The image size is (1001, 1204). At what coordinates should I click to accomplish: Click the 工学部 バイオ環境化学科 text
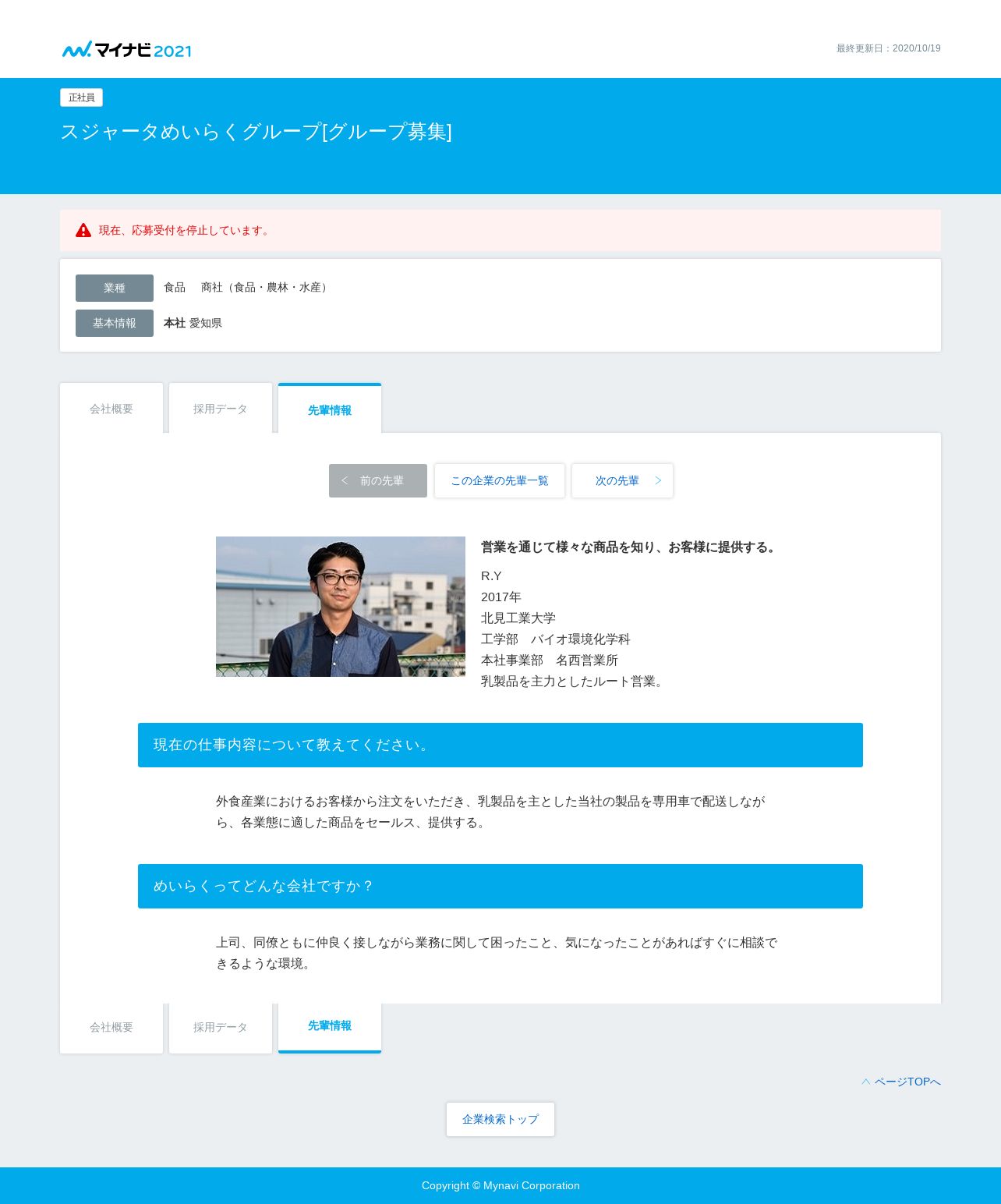tap(556, 639)
